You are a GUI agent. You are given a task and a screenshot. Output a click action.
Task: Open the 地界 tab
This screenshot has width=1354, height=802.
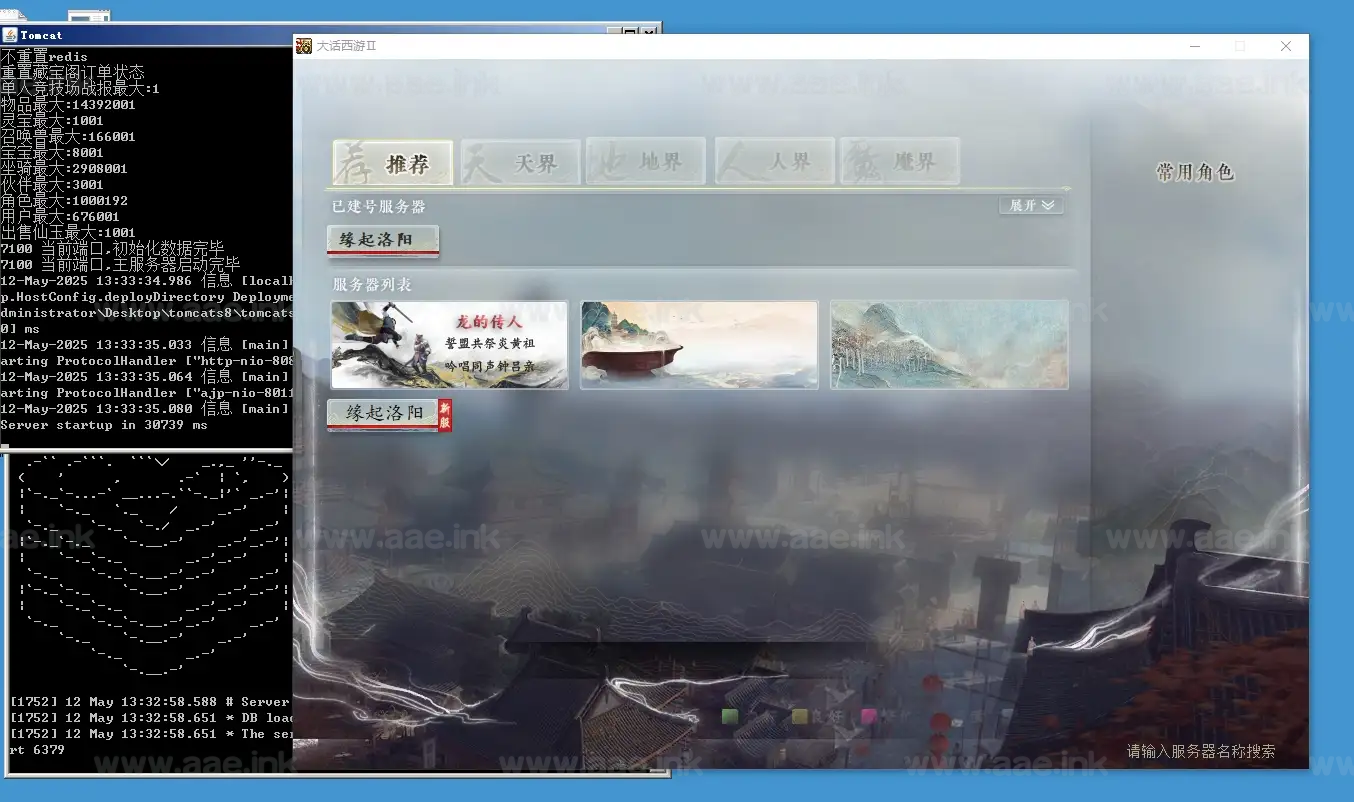point(646,161)
